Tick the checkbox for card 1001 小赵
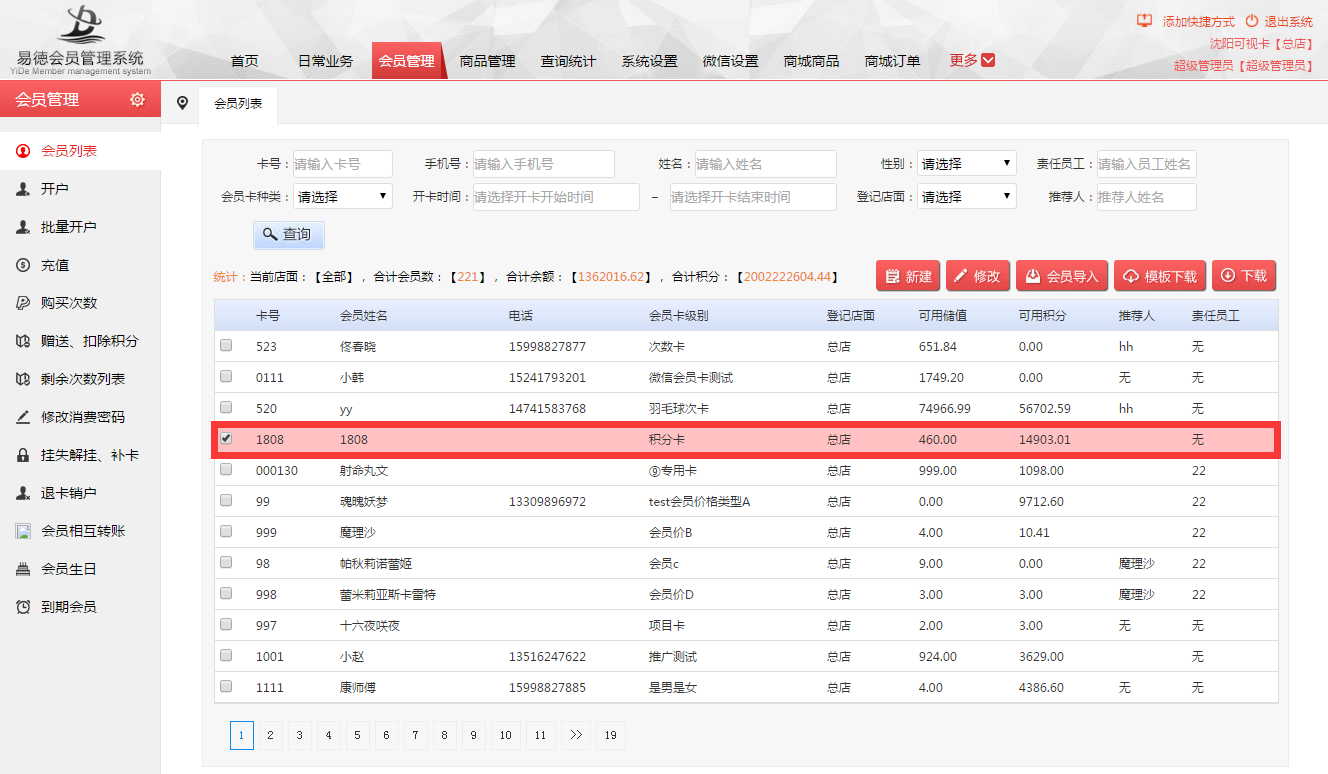The width and height of the screenshot is (1328, 774). point(226,655)
